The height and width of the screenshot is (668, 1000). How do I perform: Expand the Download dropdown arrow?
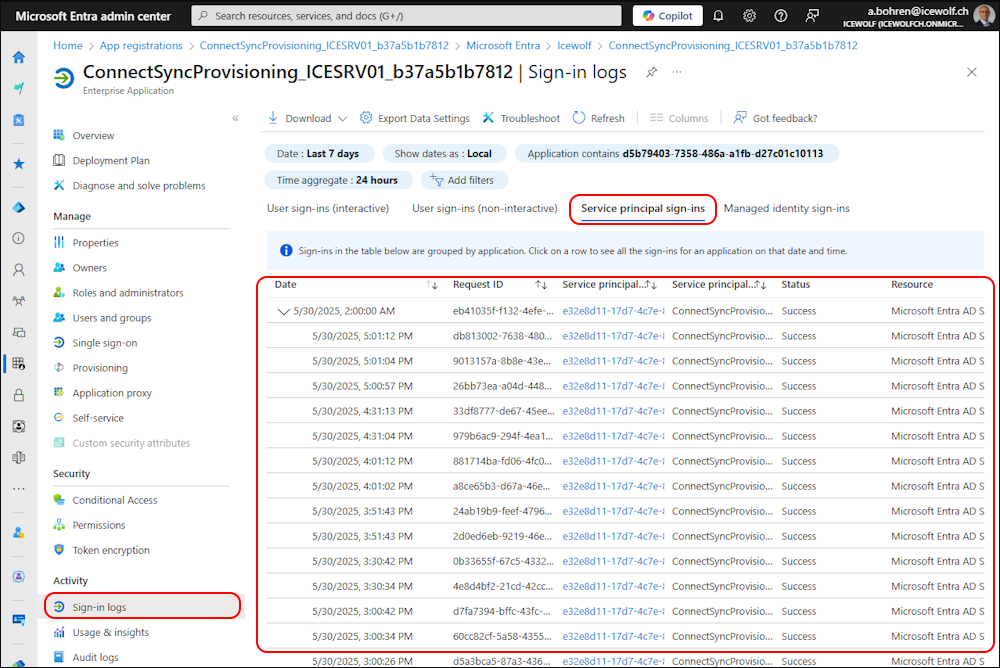pos(342,119)
